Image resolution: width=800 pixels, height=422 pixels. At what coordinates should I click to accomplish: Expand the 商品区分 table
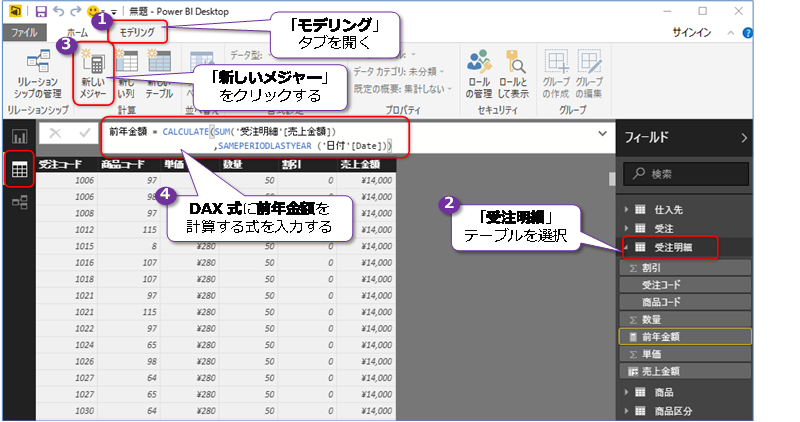click(x=627, y=411)
